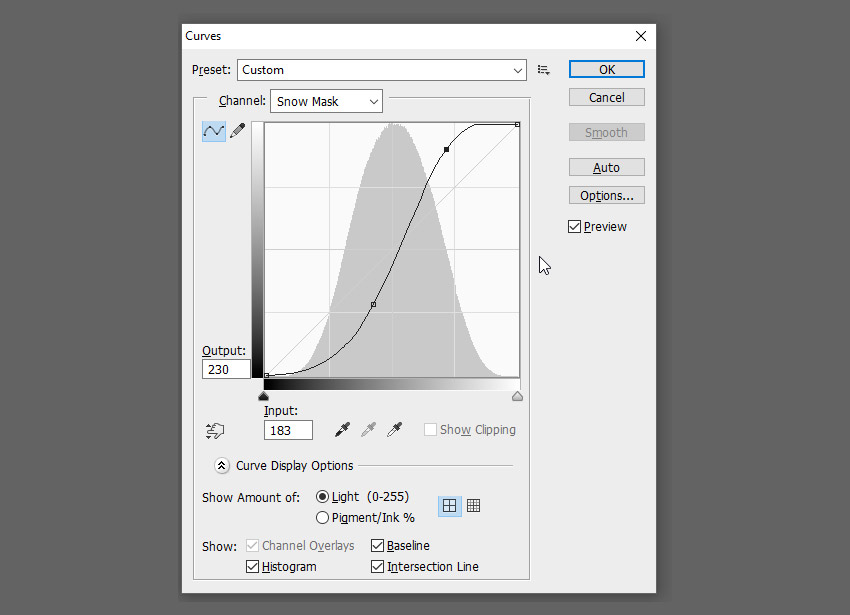This screenshot has height=615, width=850.
Task: Choose the simple grid icon
Action: coord(449,506)
